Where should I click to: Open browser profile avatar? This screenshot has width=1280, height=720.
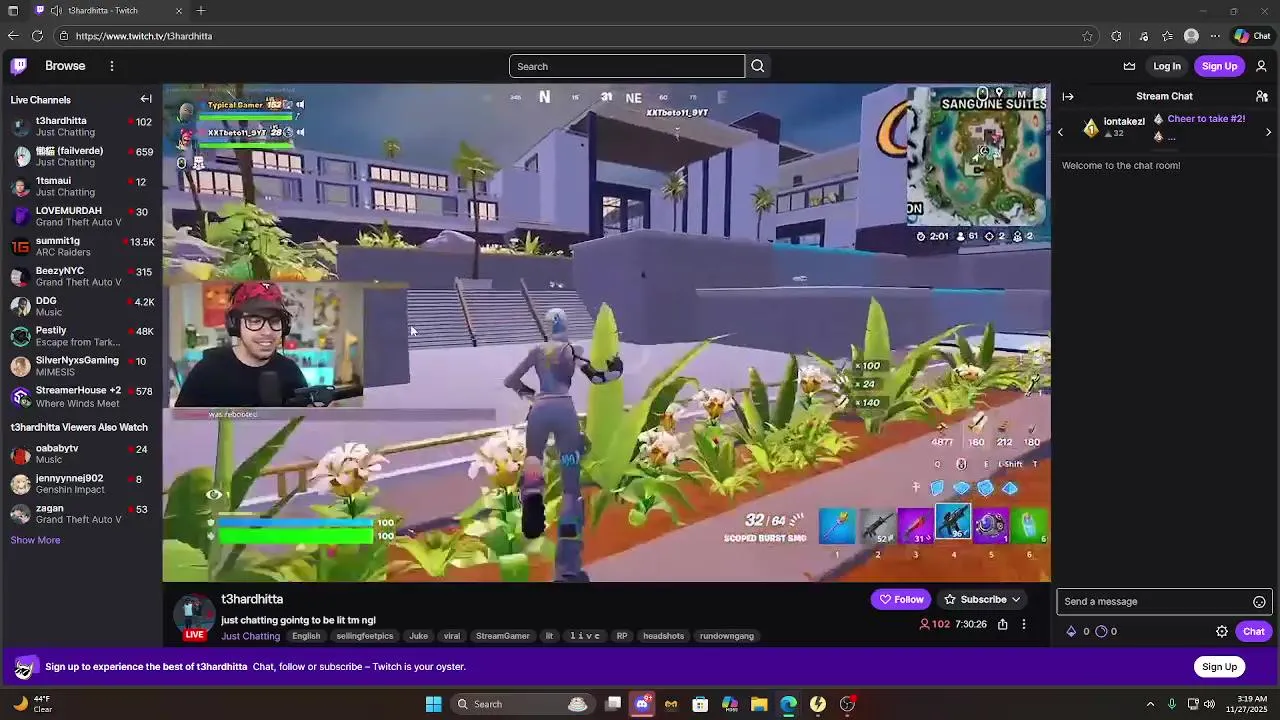coord(1191,36)
